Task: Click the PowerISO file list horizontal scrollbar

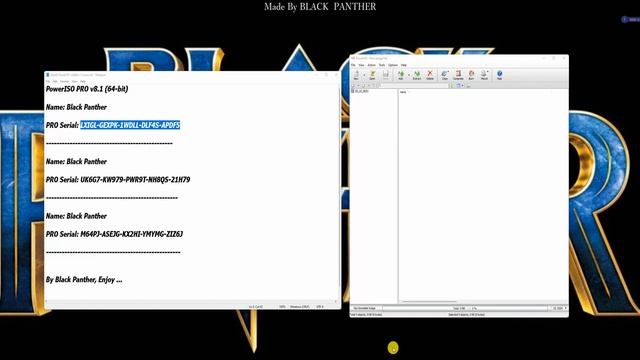Action: click(x=429, y=302)
